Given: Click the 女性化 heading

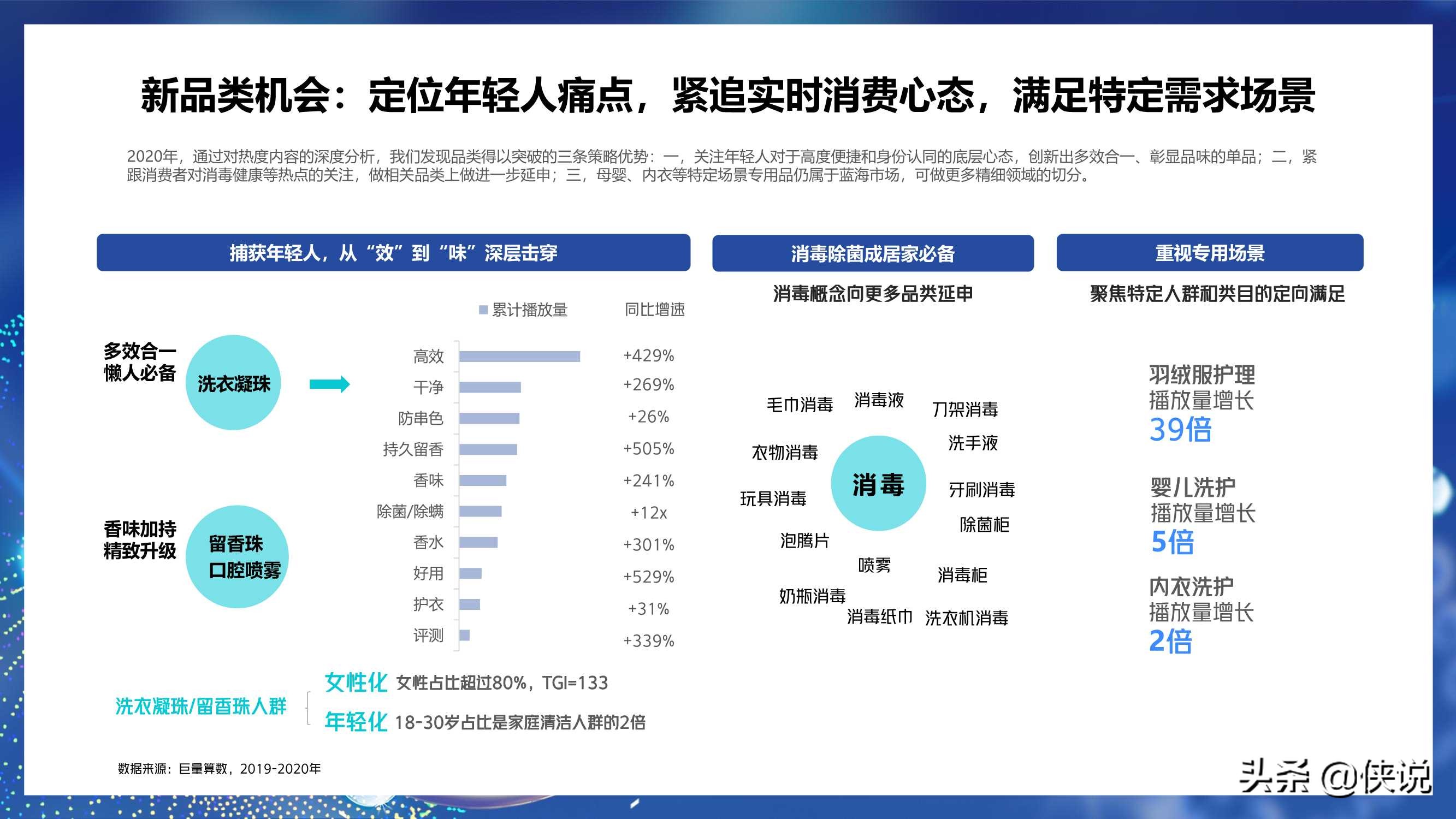Looking at the screenshot, I should click(x=356, y=683).
